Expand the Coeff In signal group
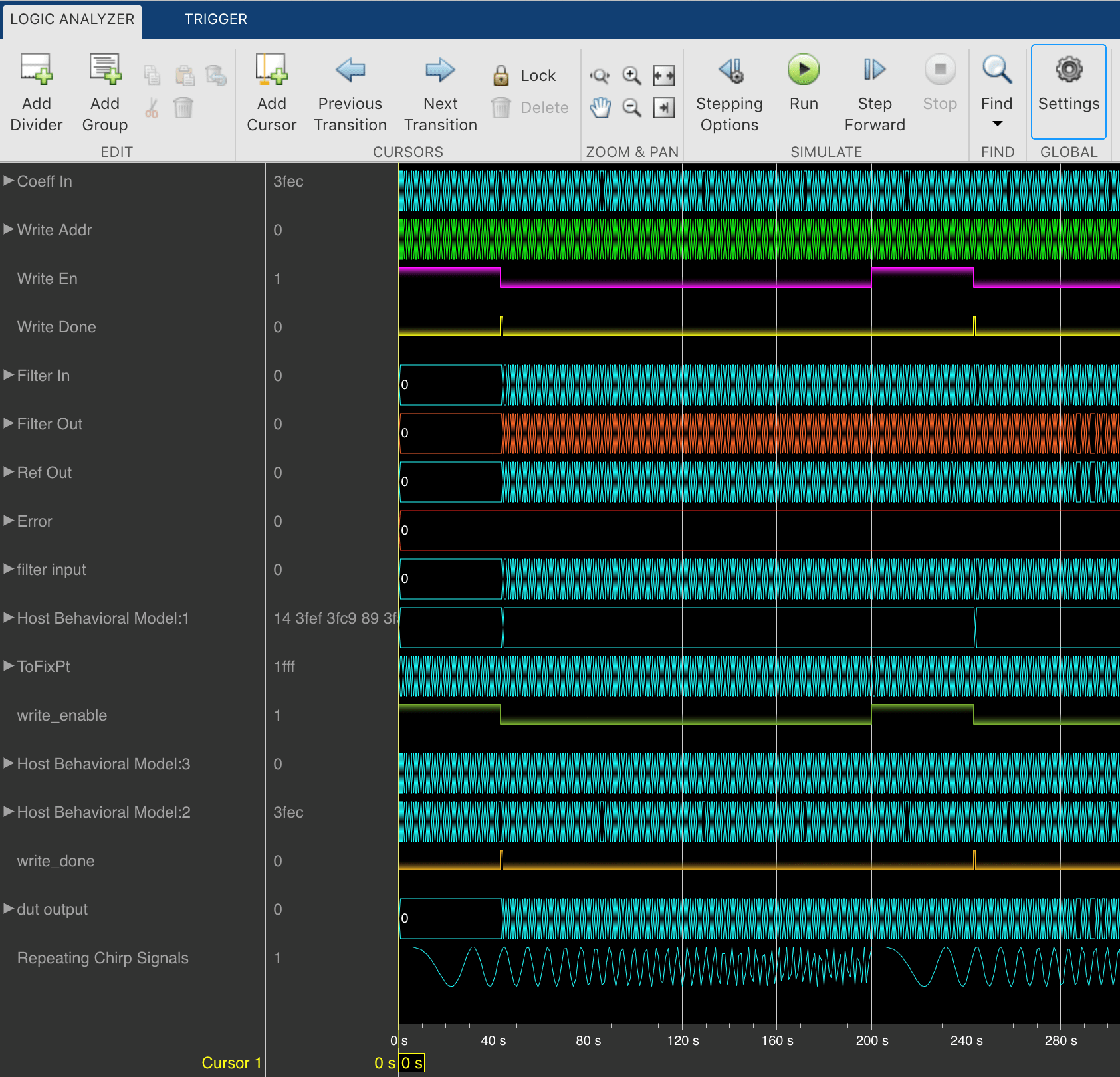The image size is (1120, 1077). pyautogui.click(x=8, y=180)
